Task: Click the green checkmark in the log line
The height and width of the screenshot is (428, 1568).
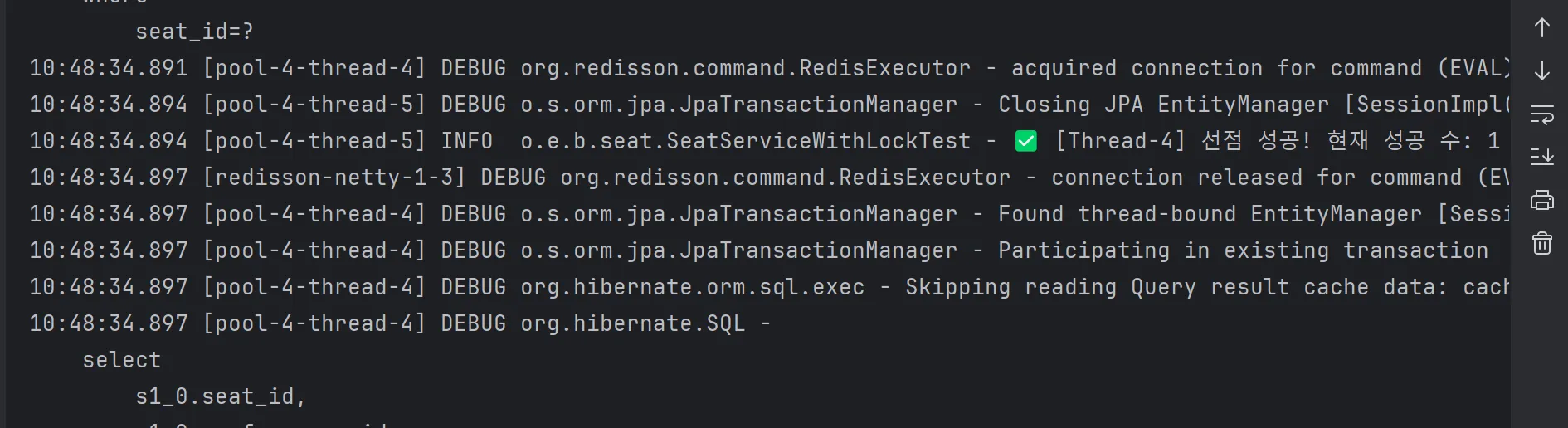Action: pyautogui.click(x=1026, y=141)
